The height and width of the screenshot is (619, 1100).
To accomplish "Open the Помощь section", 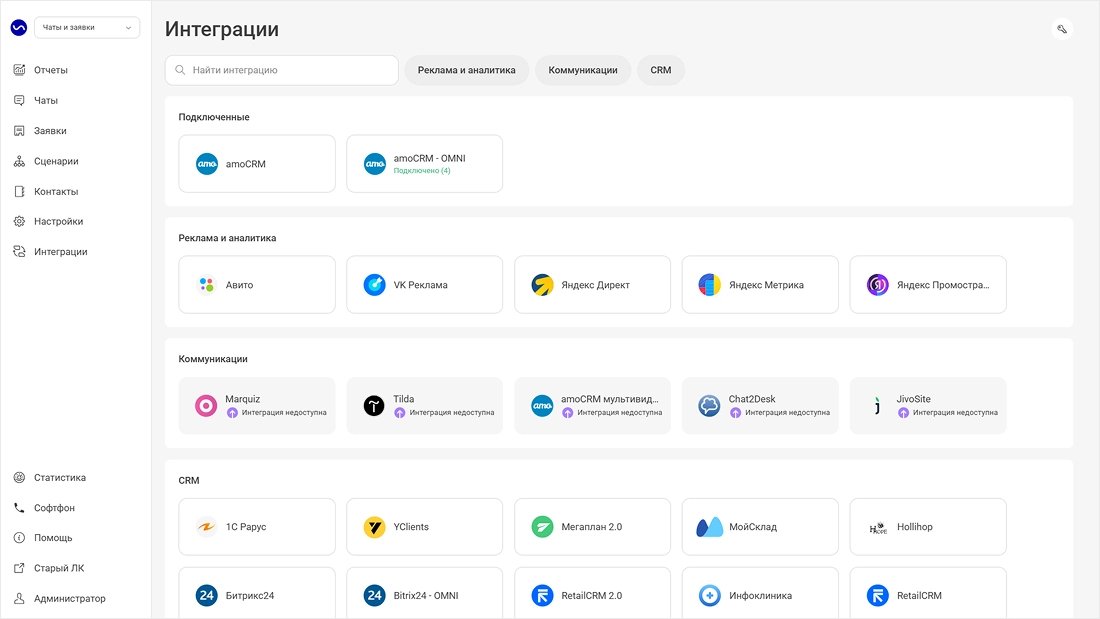I will (53, 538).
